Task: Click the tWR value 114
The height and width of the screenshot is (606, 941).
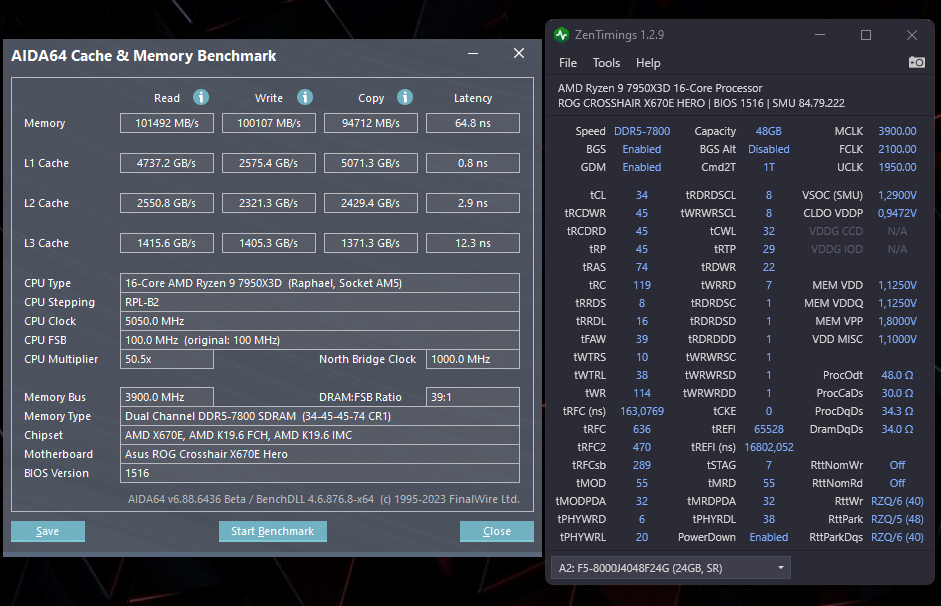Action: (642, 393)
